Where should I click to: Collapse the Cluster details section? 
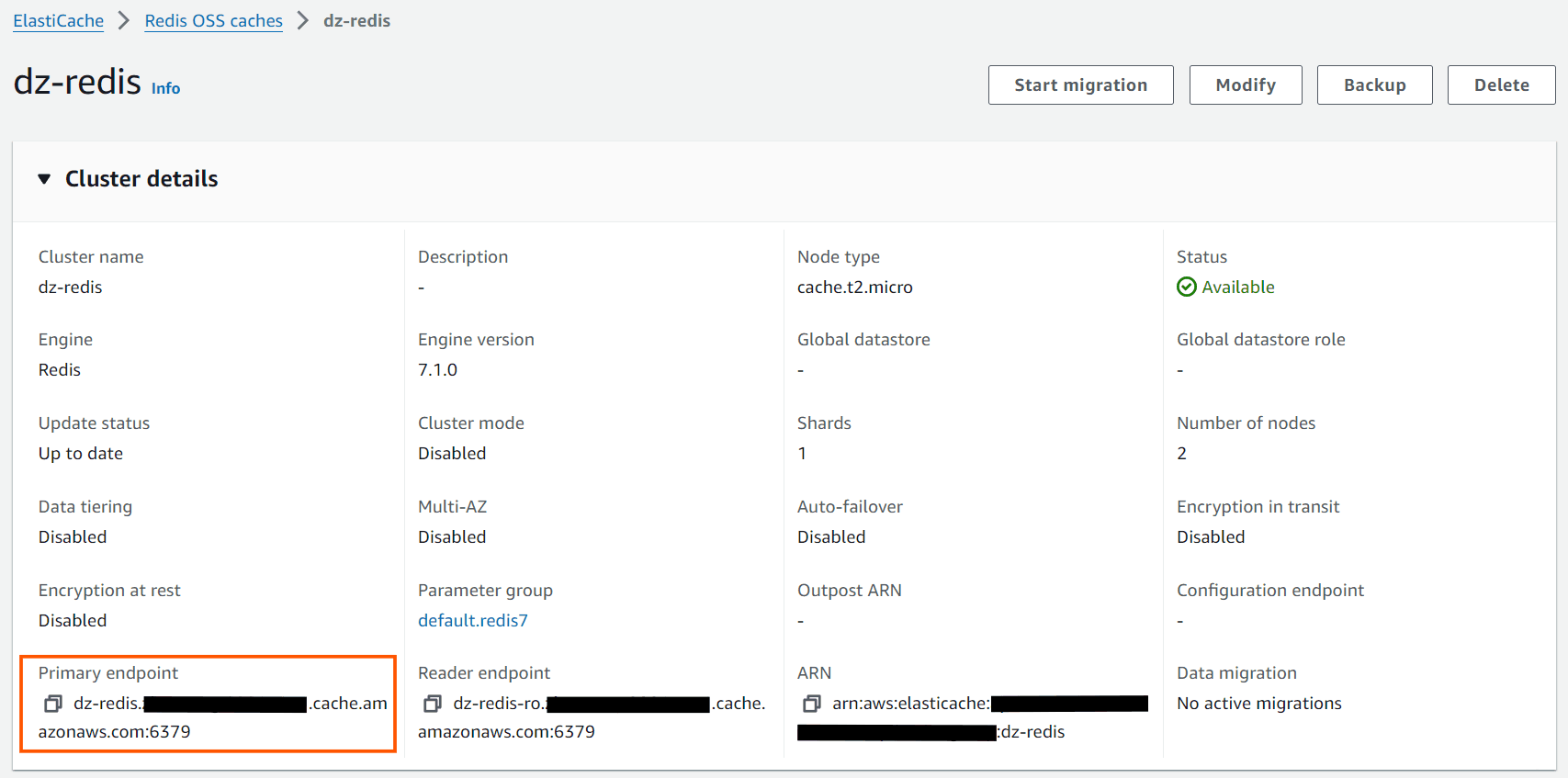point(44,179)
